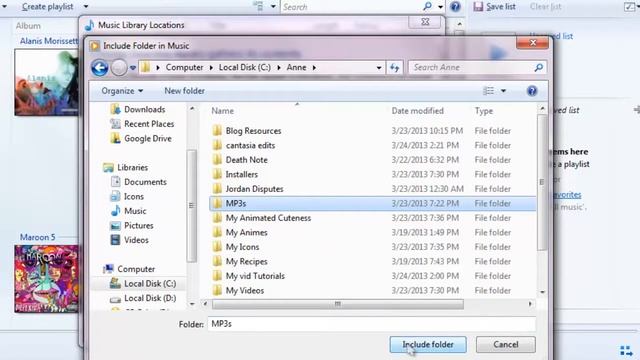The height and width of the screenshot is (360, 640).
Task: Click Local Disk (C:) in the breadcrumb
Action: (244, 67)
